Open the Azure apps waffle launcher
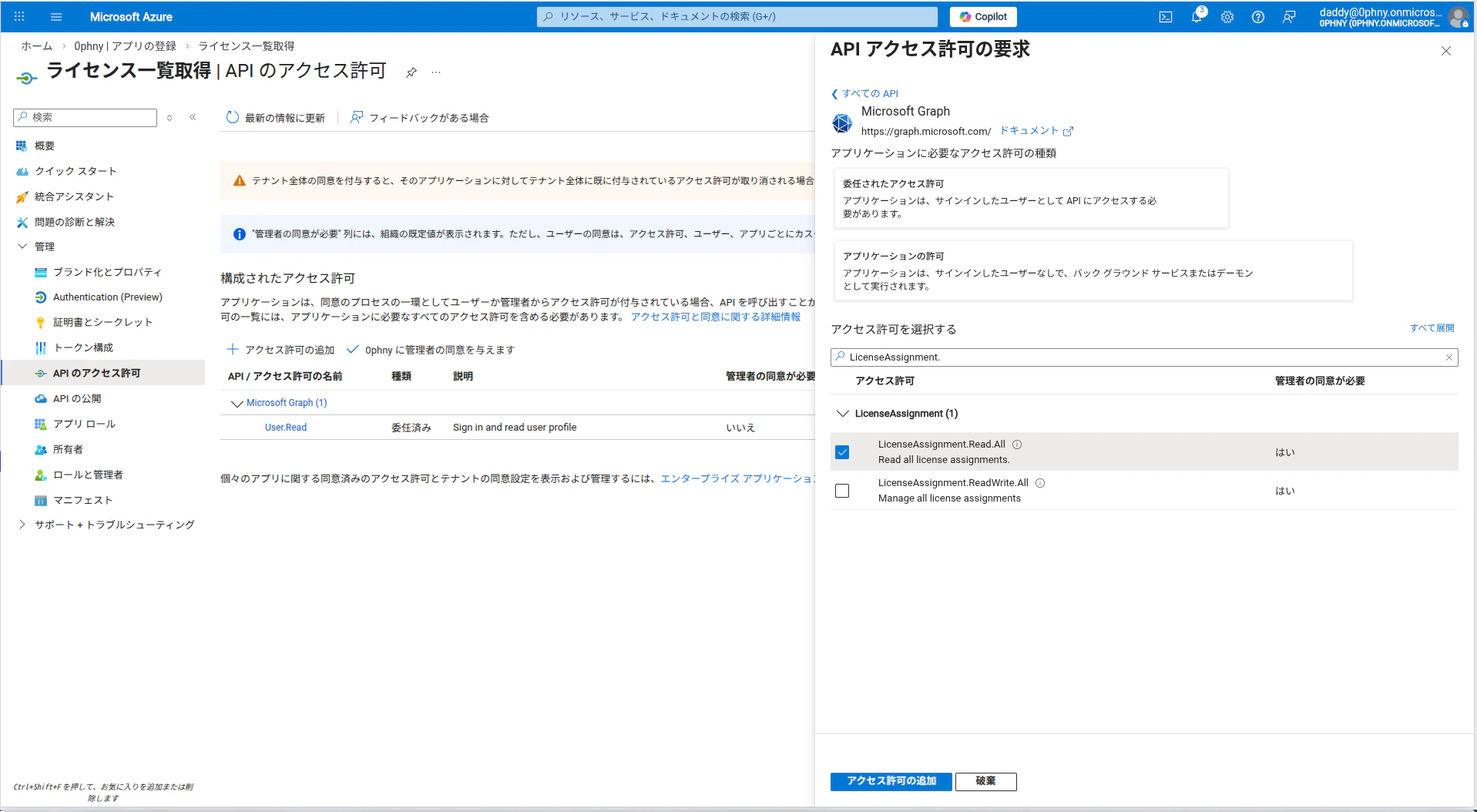This screenshot has height=812, width=1477. pos(19,16)
